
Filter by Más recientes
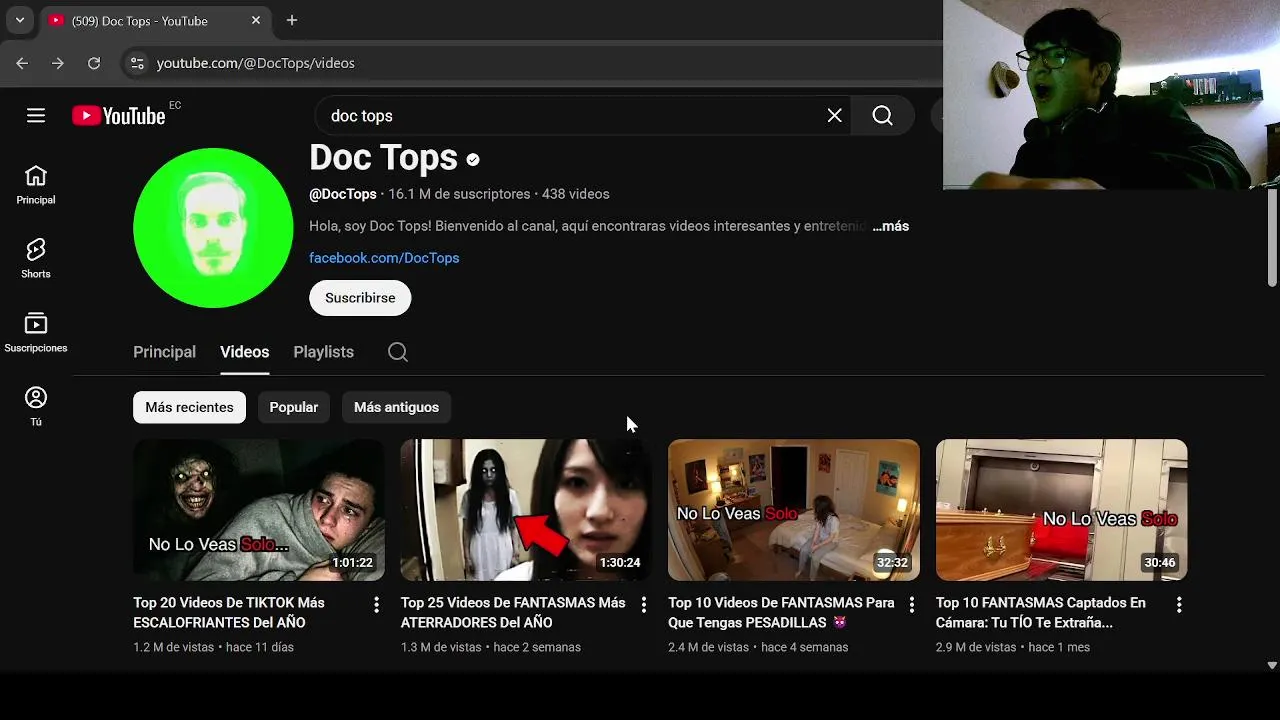point(189,407)
